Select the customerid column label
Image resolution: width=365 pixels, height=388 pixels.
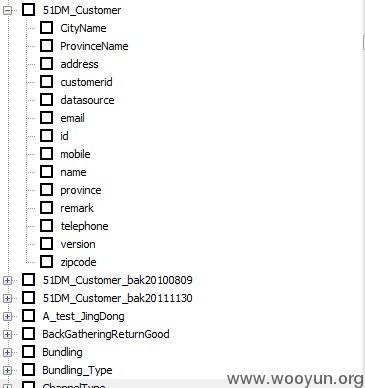[86, 82]
